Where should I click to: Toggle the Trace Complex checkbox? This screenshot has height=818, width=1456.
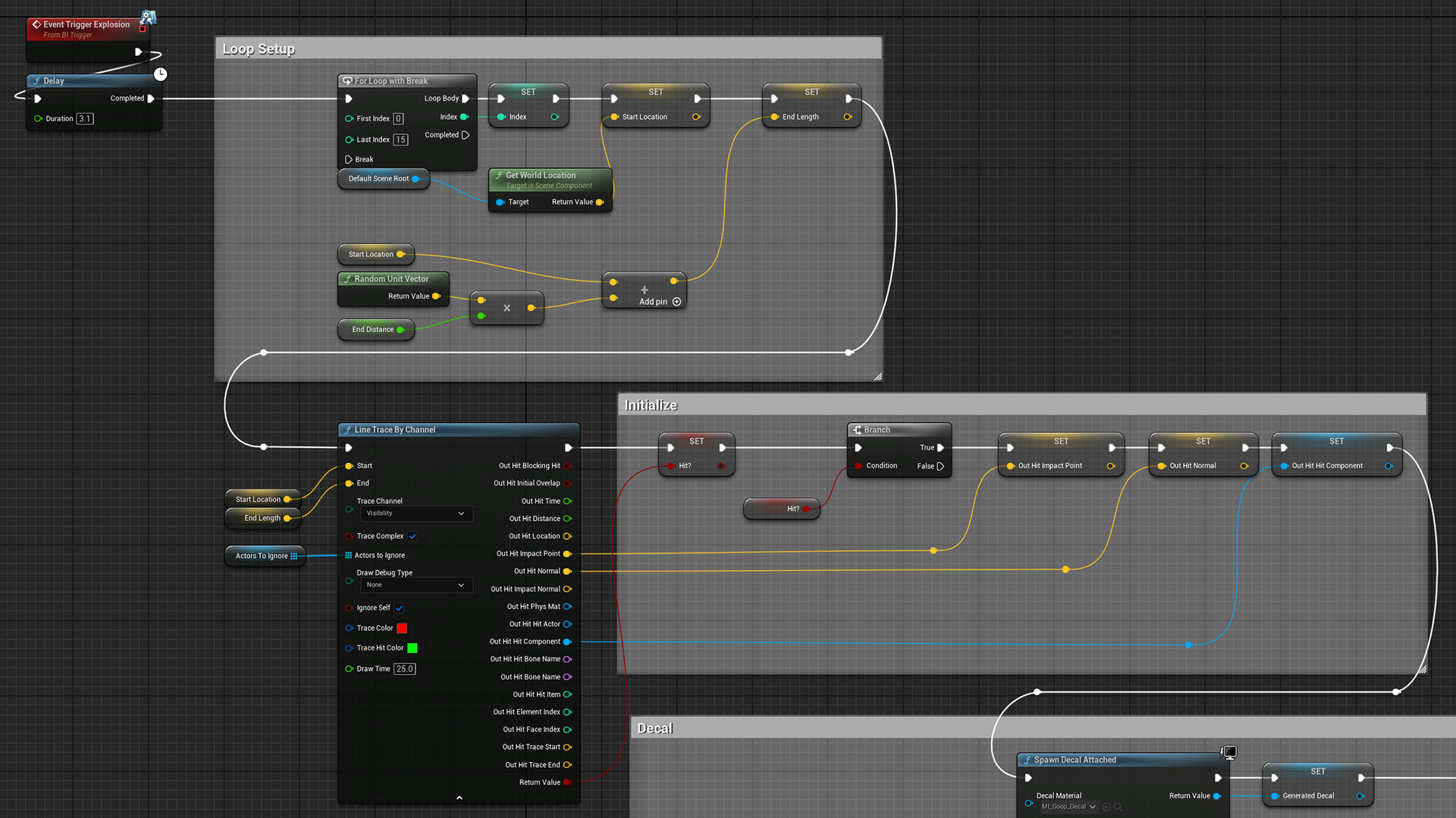coord(413,537)
